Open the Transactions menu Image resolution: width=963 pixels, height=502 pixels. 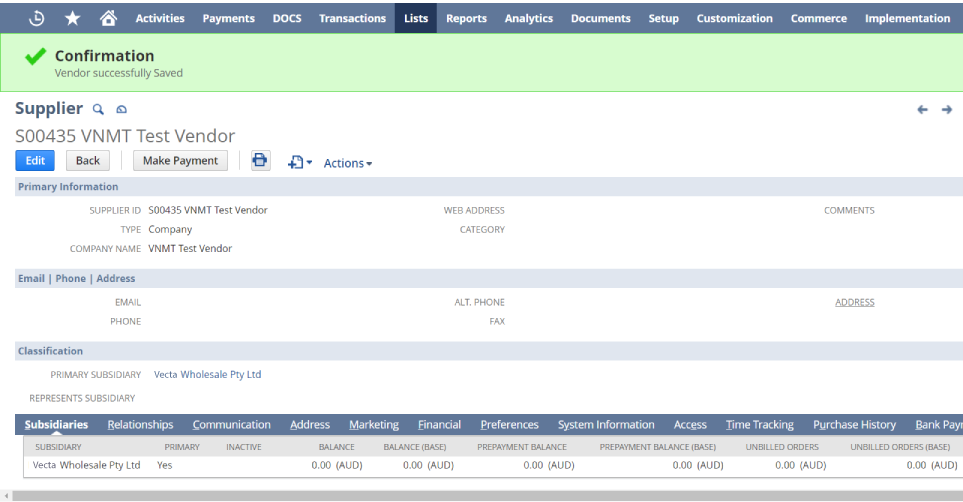tap(353, 18)
